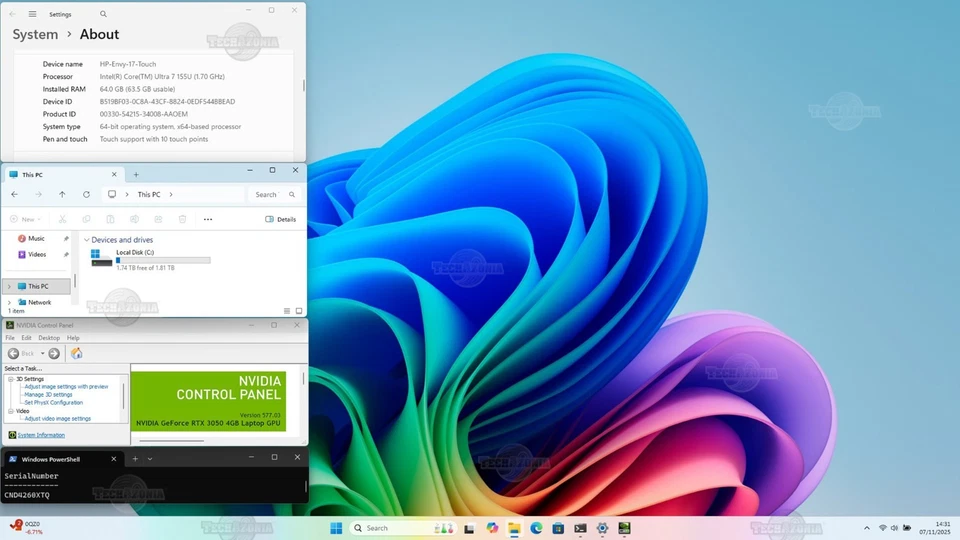The image size is (960, 540).
Task: Open the See more ellipsis menu
Action: pos(208,219)
